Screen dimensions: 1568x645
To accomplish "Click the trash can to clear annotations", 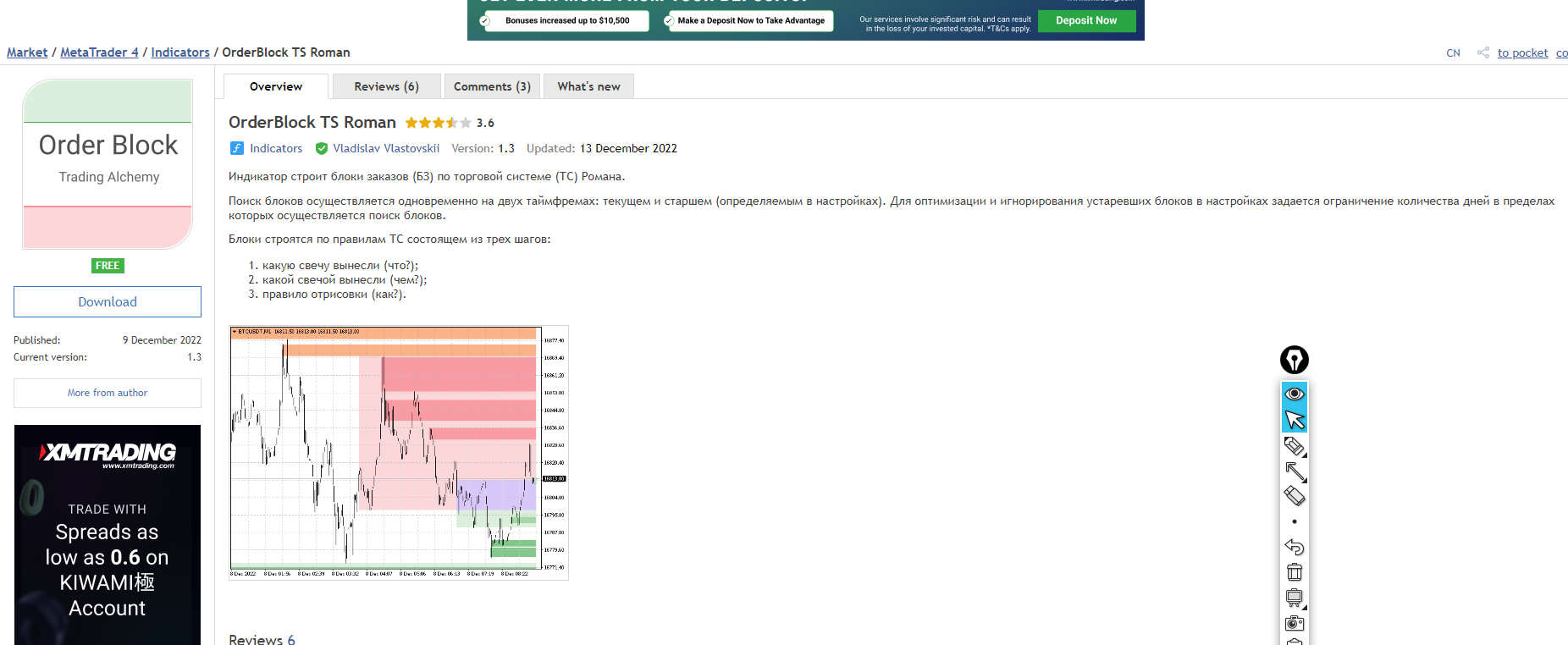I will tap(1295, 572).
